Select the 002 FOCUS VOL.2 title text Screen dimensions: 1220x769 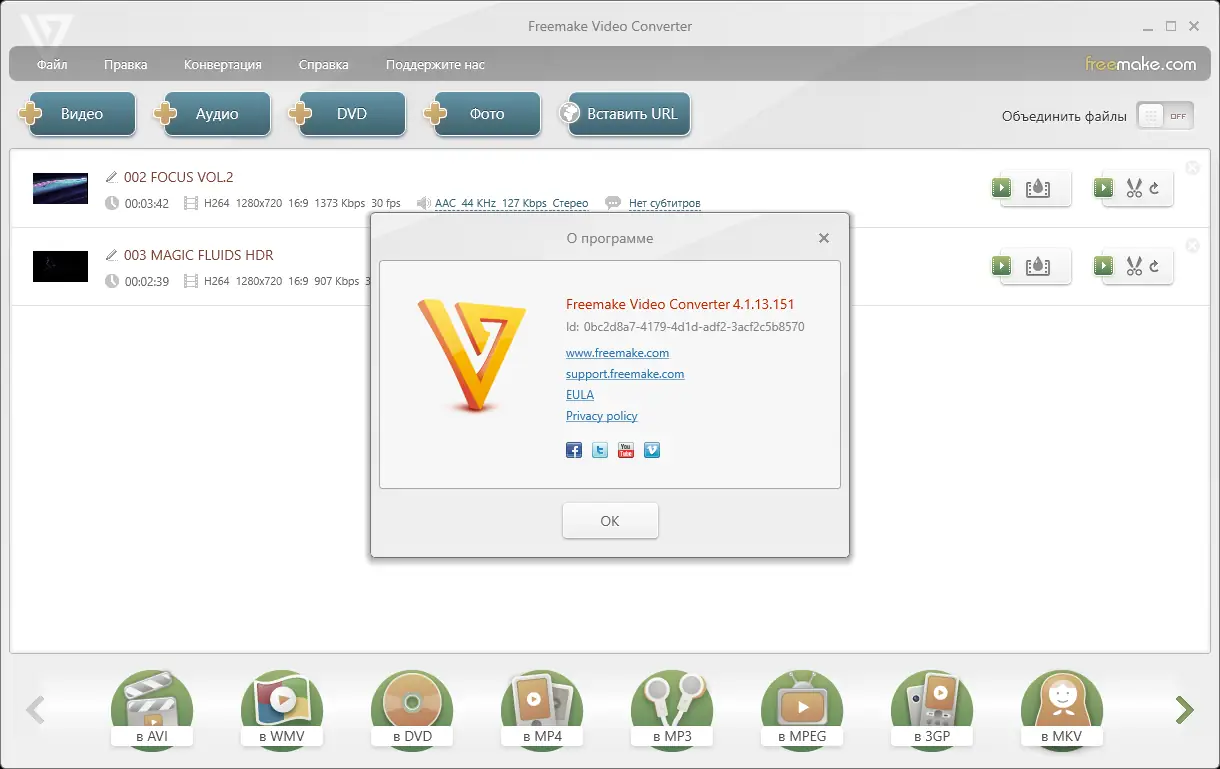[178, 177]
